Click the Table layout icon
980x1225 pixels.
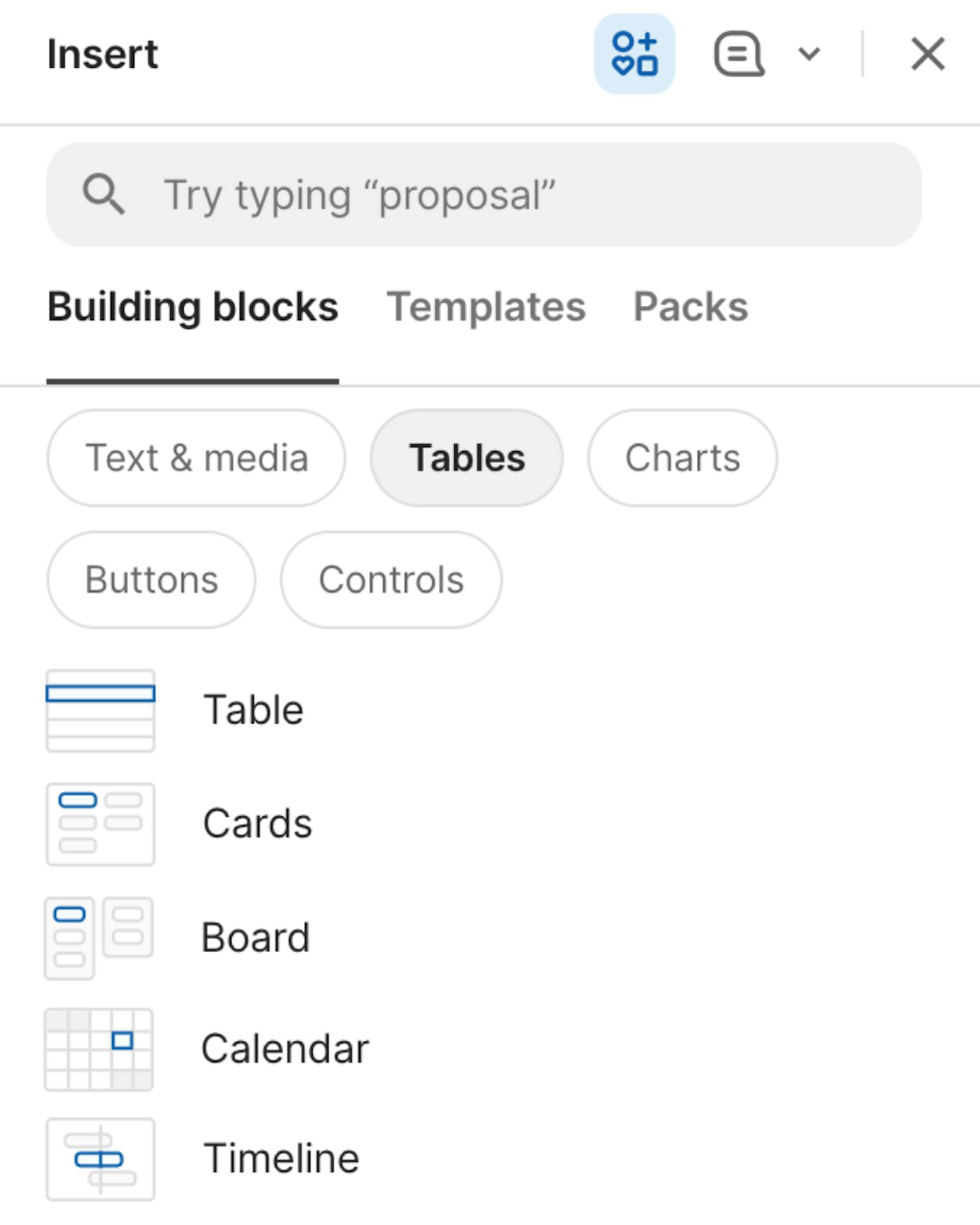click(100, 711)
